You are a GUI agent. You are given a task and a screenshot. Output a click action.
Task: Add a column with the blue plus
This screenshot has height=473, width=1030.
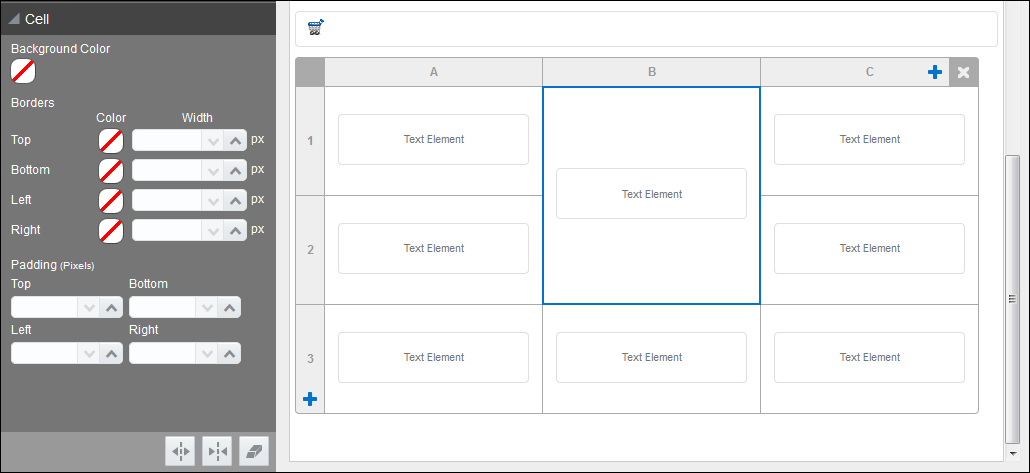click(x=935, y=72)
